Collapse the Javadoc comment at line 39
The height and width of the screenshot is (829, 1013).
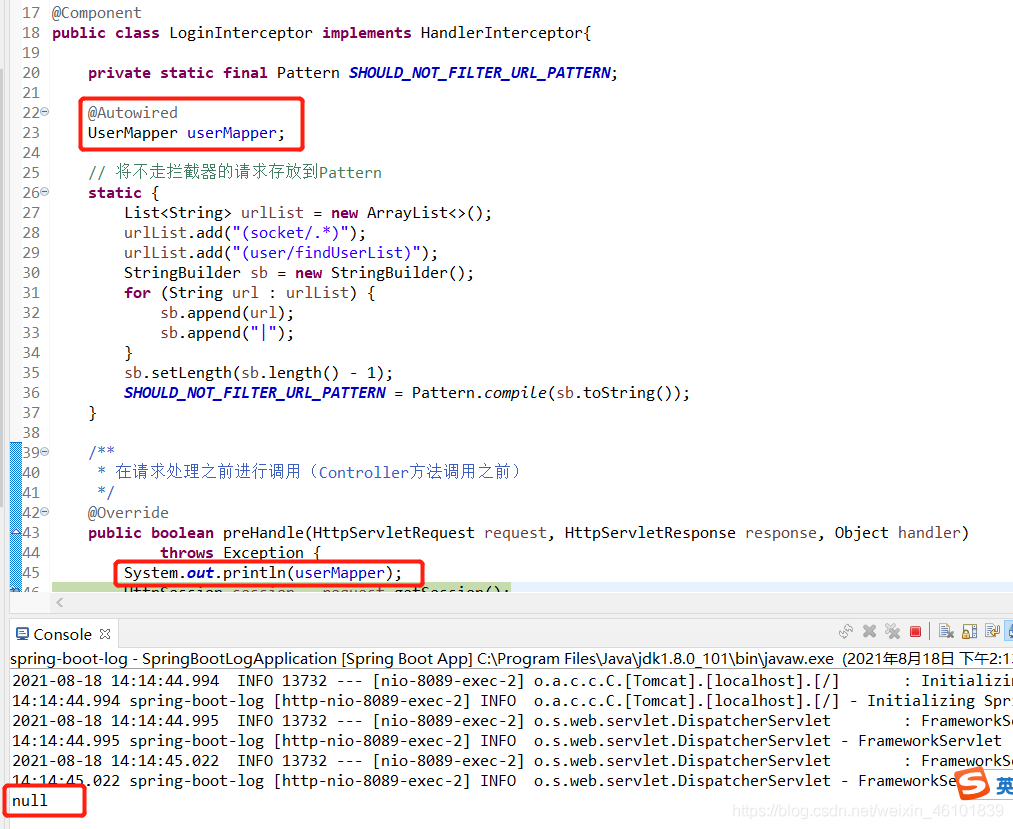45,452
